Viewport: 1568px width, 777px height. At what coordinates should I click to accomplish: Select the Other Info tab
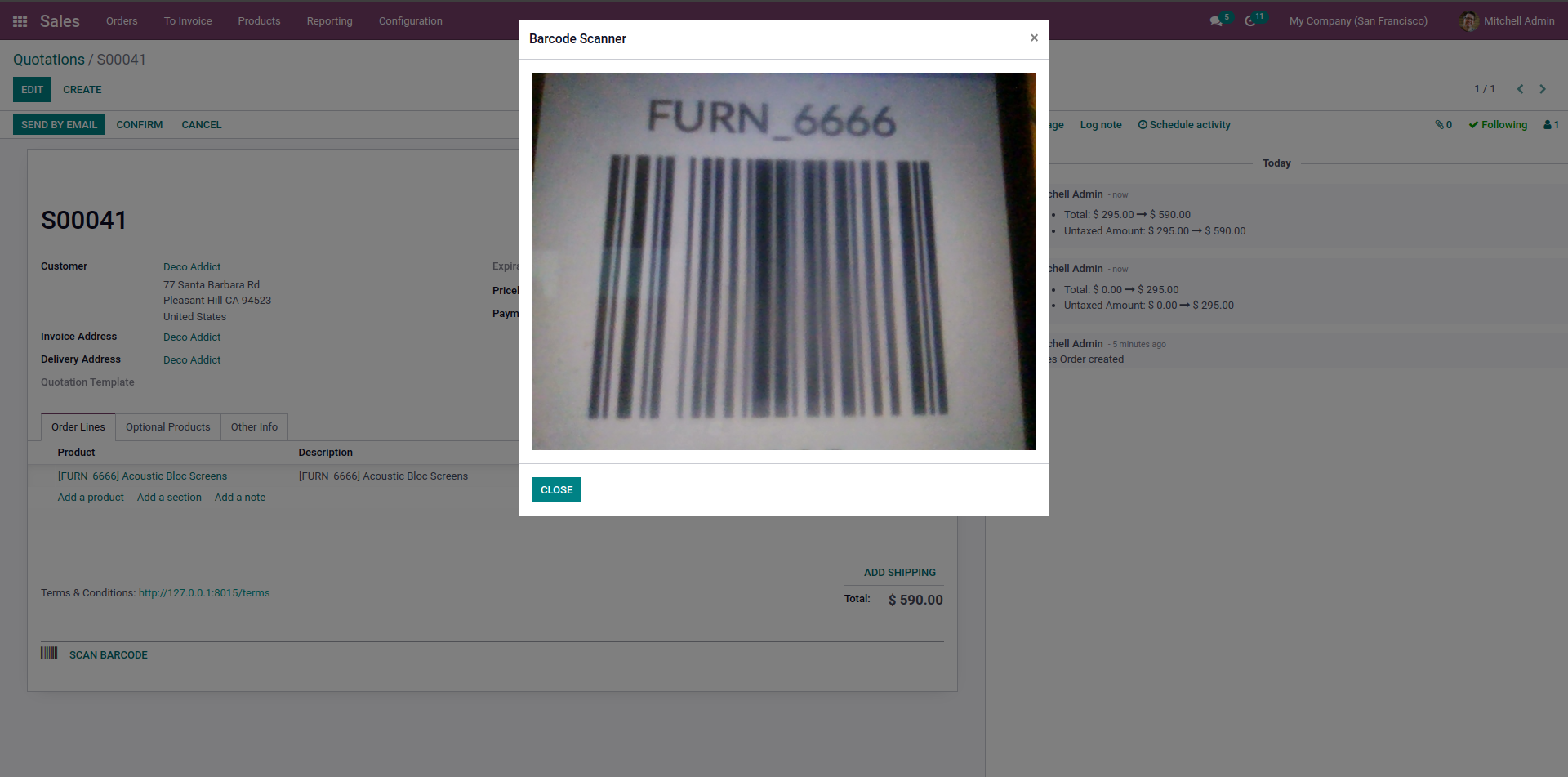coord(254,427)
